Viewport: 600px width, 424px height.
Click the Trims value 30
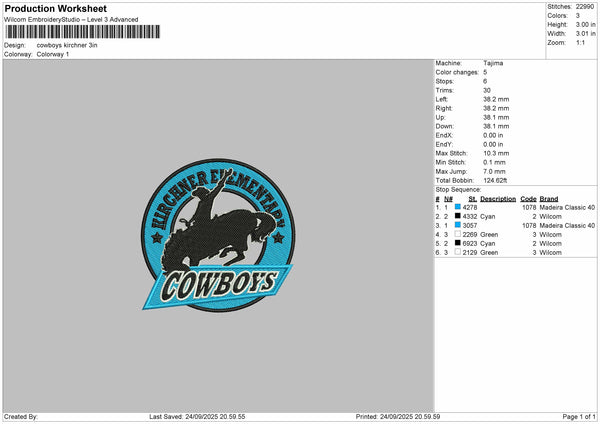tap(487, 90)
